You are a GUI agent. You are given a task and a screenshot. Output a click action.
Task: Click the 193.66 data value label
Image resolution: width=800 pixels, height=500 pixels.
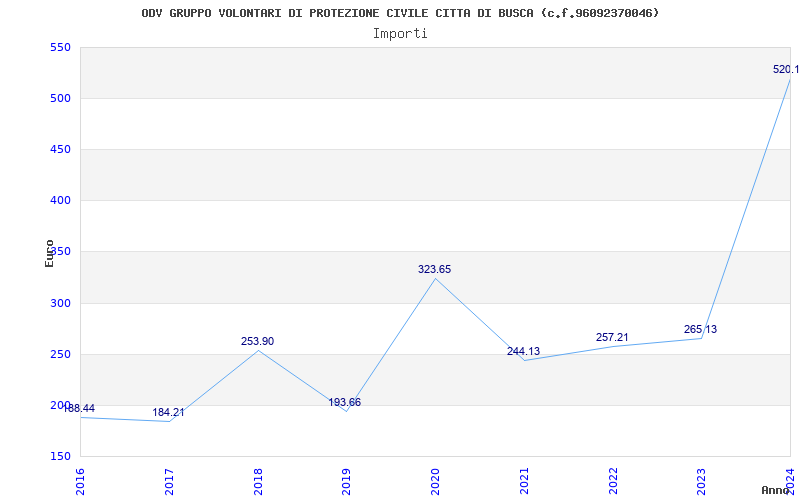point(345,402)
